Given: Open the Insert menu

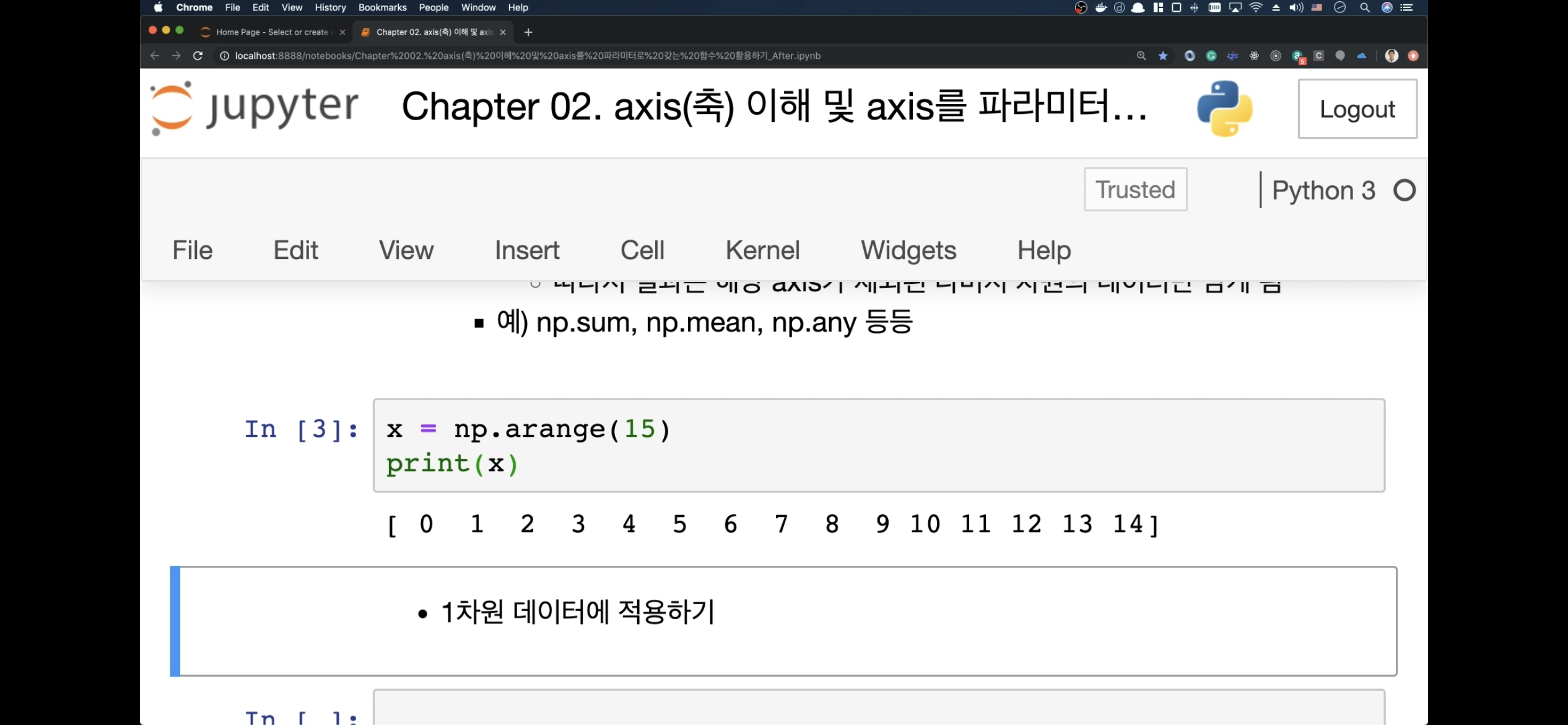Looking at the screenshot, I should 527,250.
